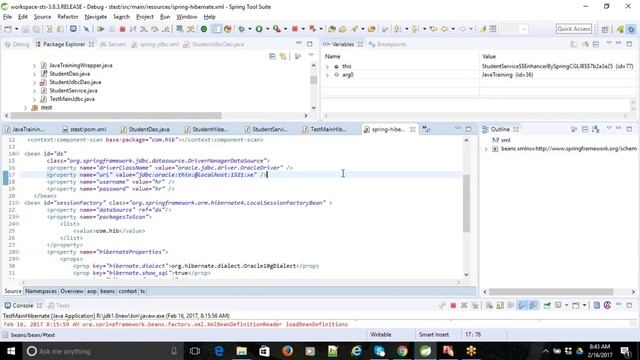Open the Window menu
This screenshot has width=640, height=360.
pos(187,17)
